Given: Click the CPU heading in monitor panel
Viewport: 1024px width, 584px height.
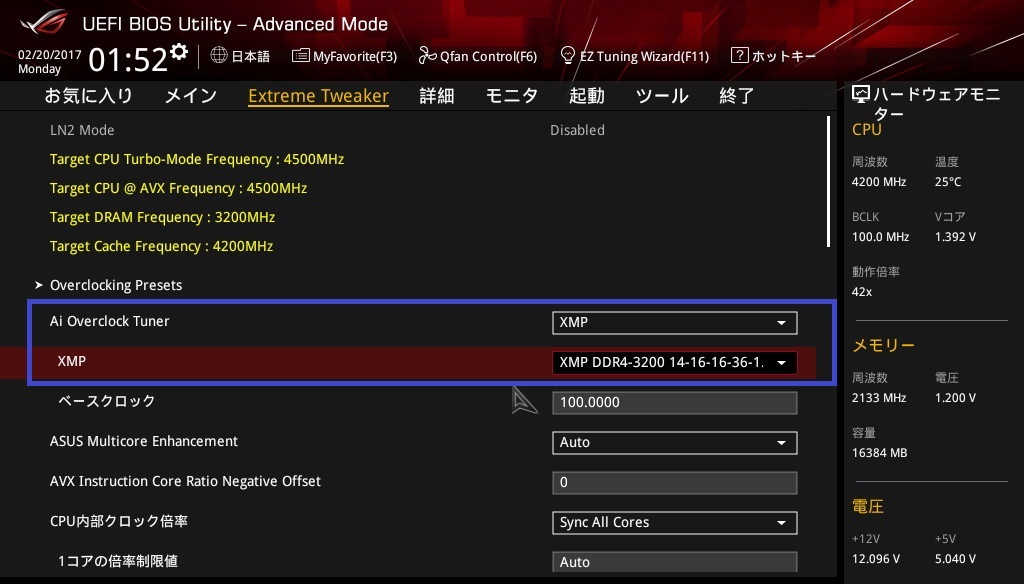Looking at the screenshot, I should coord(867,129).
